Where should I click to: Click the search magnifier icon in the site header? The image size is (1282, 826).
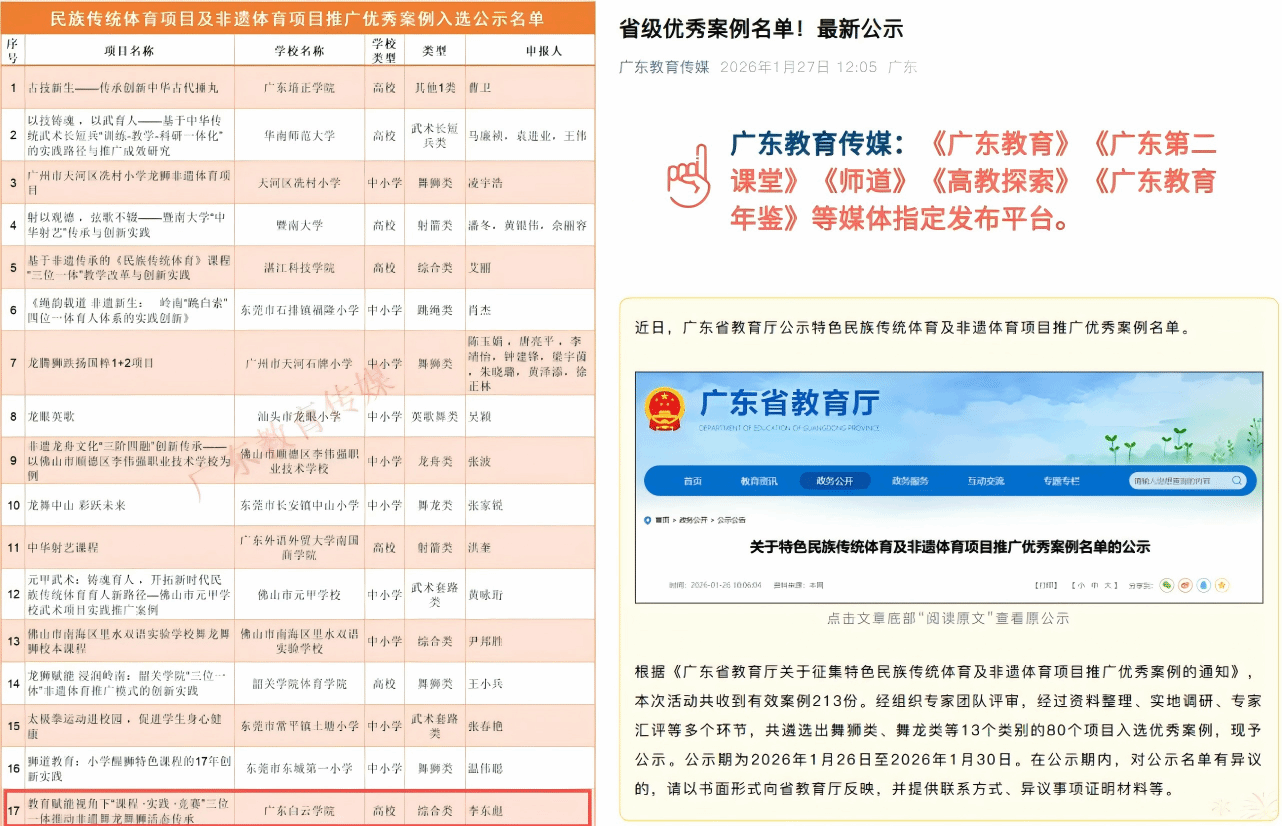pyautogui.click(x=1237, y=481)
